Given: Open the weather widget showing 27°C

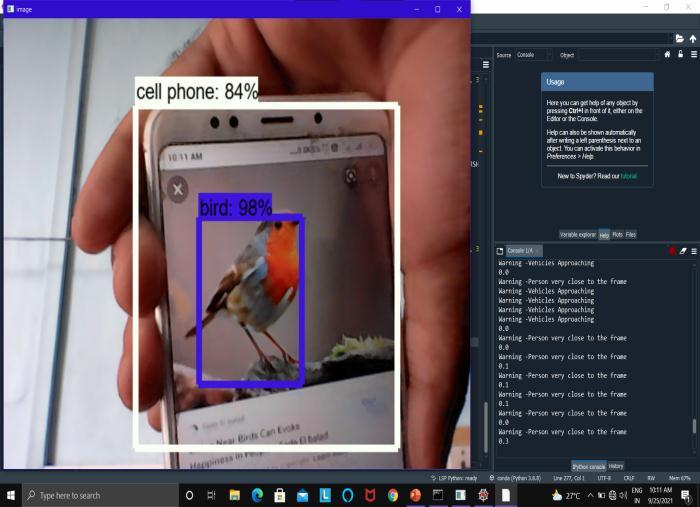Looking at the screenshot, I should [x=566, y=495].
